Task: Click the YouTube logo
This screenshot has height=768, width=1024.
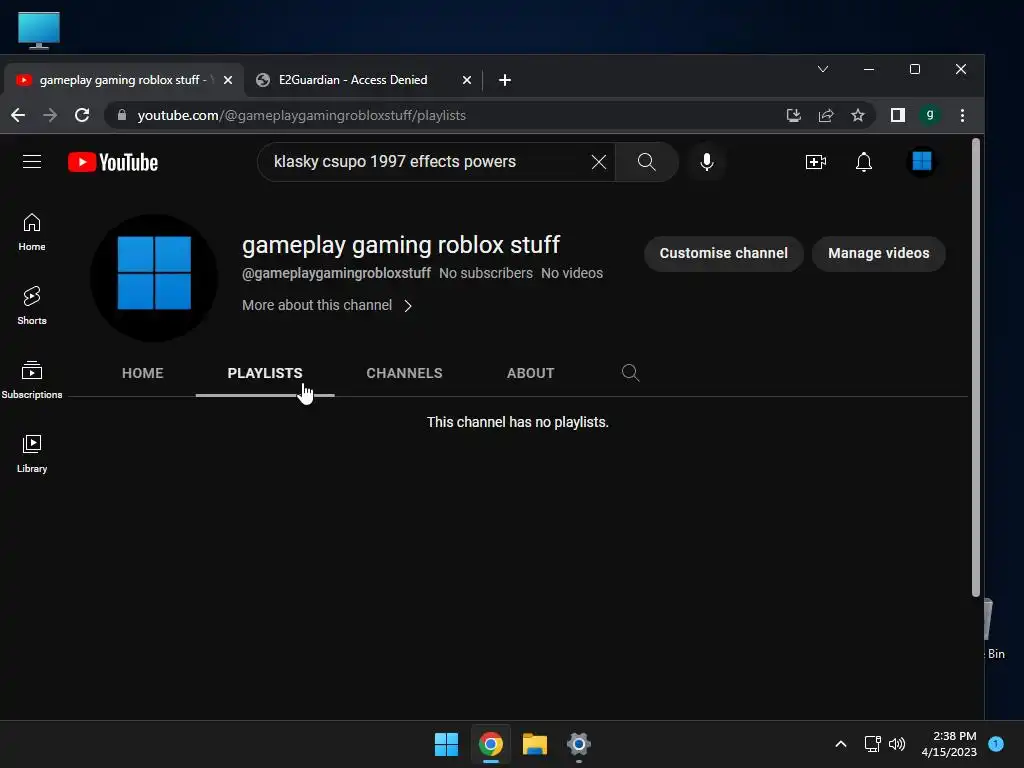Action: (x=113, y=162)
